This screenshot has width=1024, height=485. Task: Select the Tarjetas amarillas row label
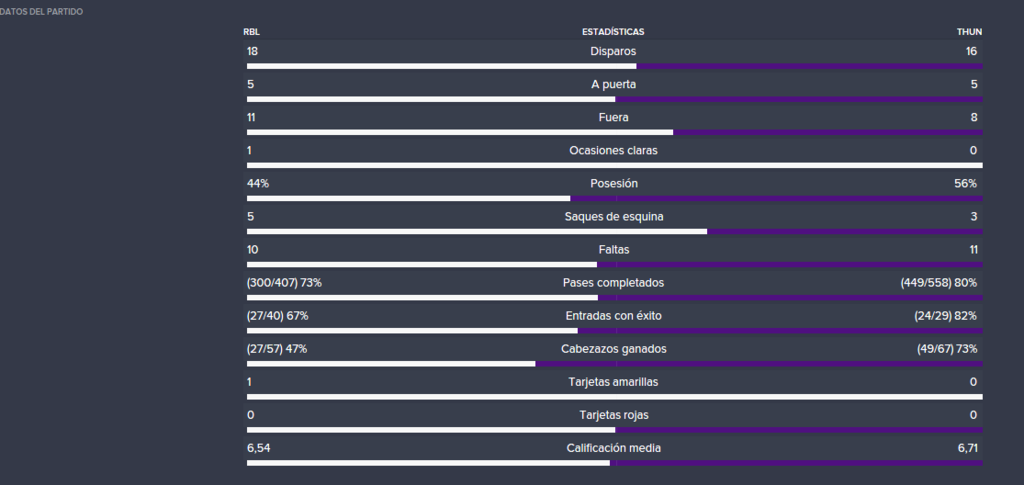tap(613, 383)
